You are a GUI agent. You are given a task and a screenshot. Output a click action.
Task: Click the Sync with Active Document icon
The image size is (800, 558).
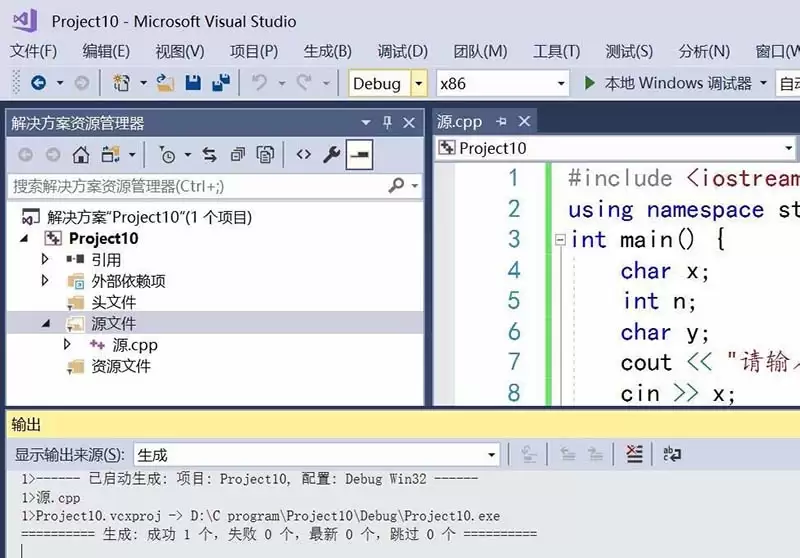tap(209, 155)
